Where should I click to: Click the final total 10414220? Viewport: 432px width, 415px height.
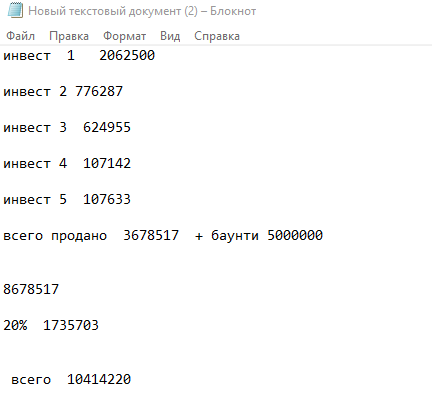pyautogui.click(x=99, y=379)
